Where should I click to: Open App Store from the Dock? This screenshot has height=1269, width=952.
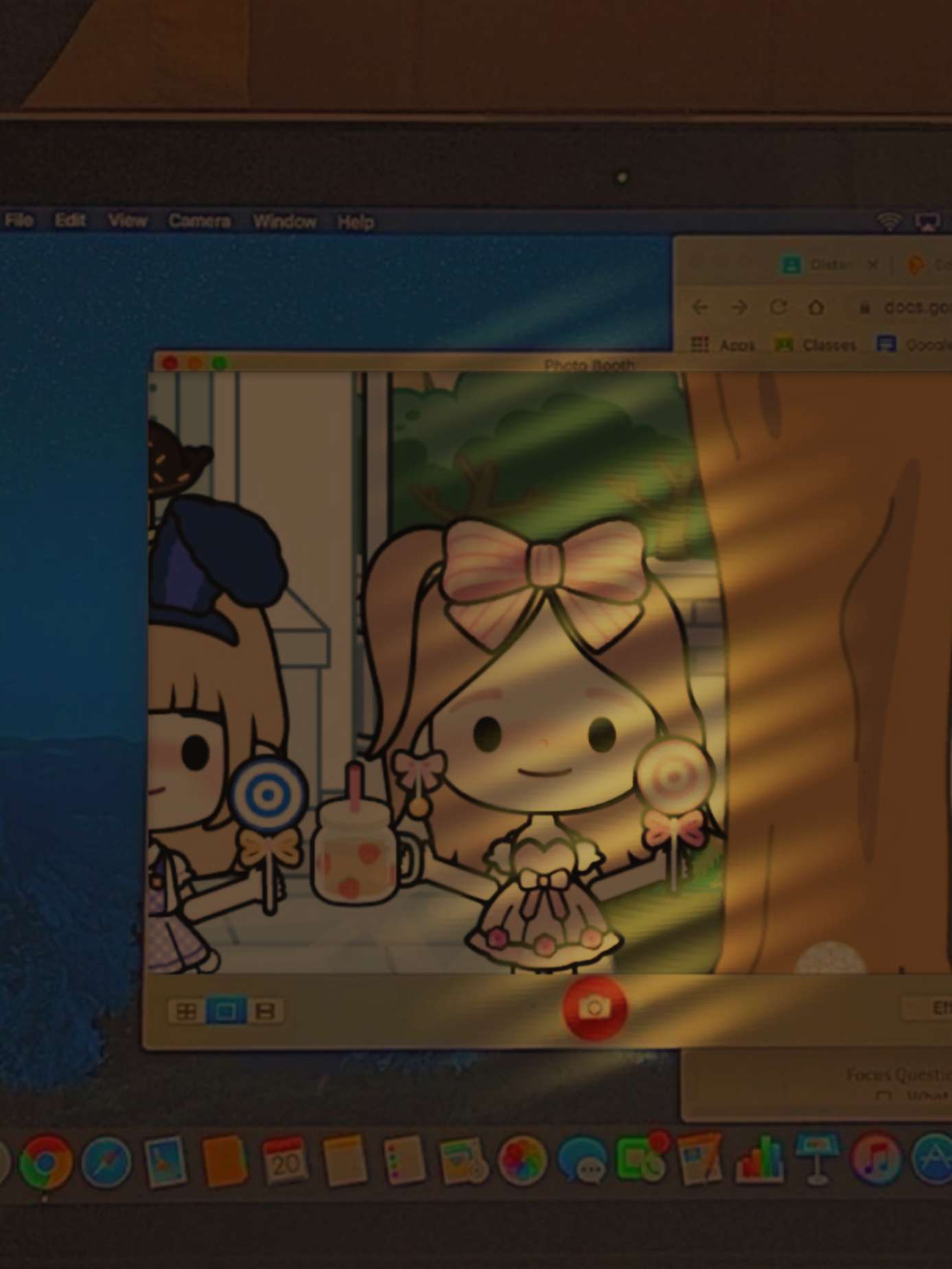[933, 1159]
